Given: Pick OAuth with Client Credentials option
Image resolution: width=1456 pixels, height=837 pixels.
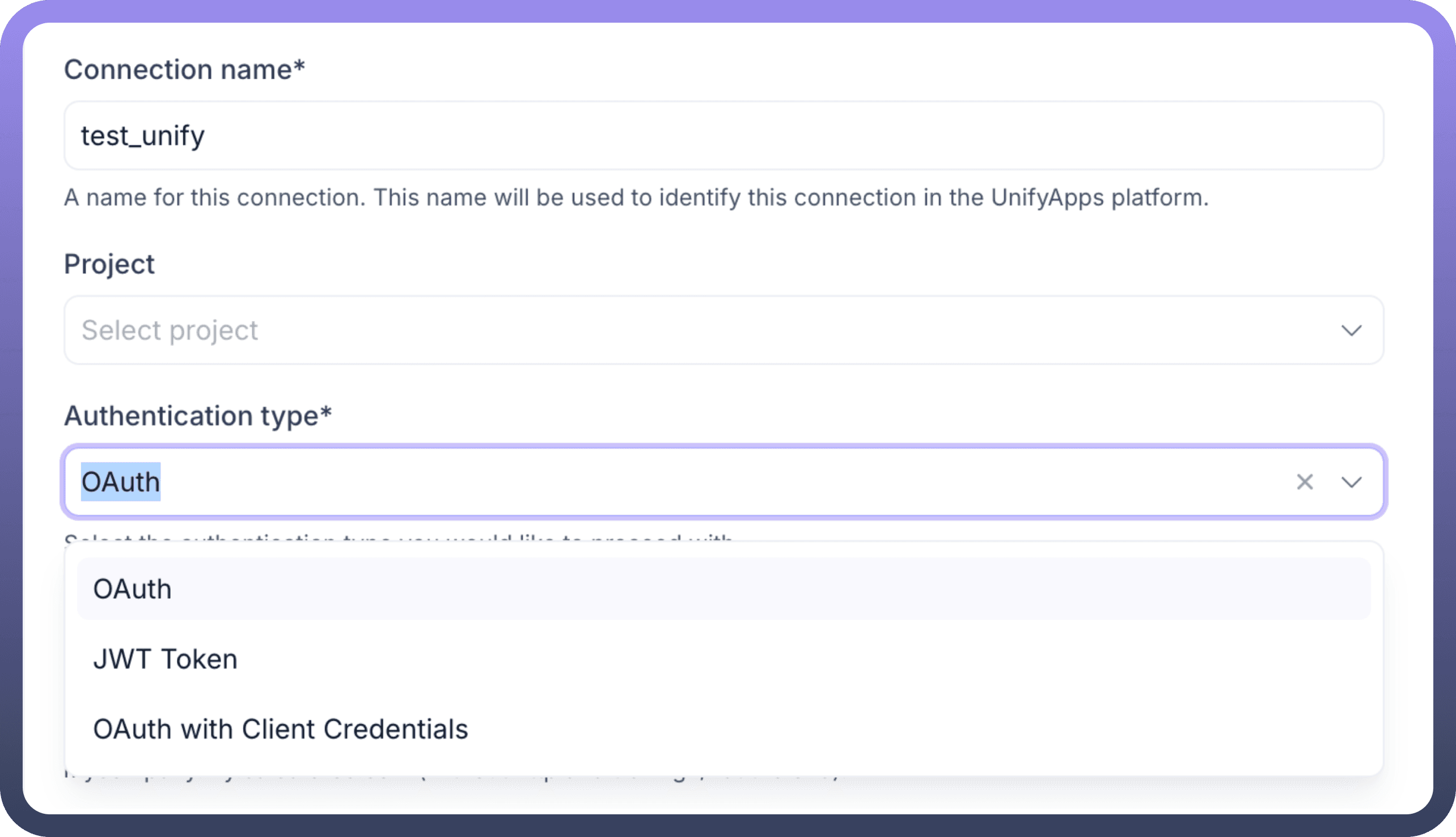Looking at the screenshot, I should pos(281,729).
